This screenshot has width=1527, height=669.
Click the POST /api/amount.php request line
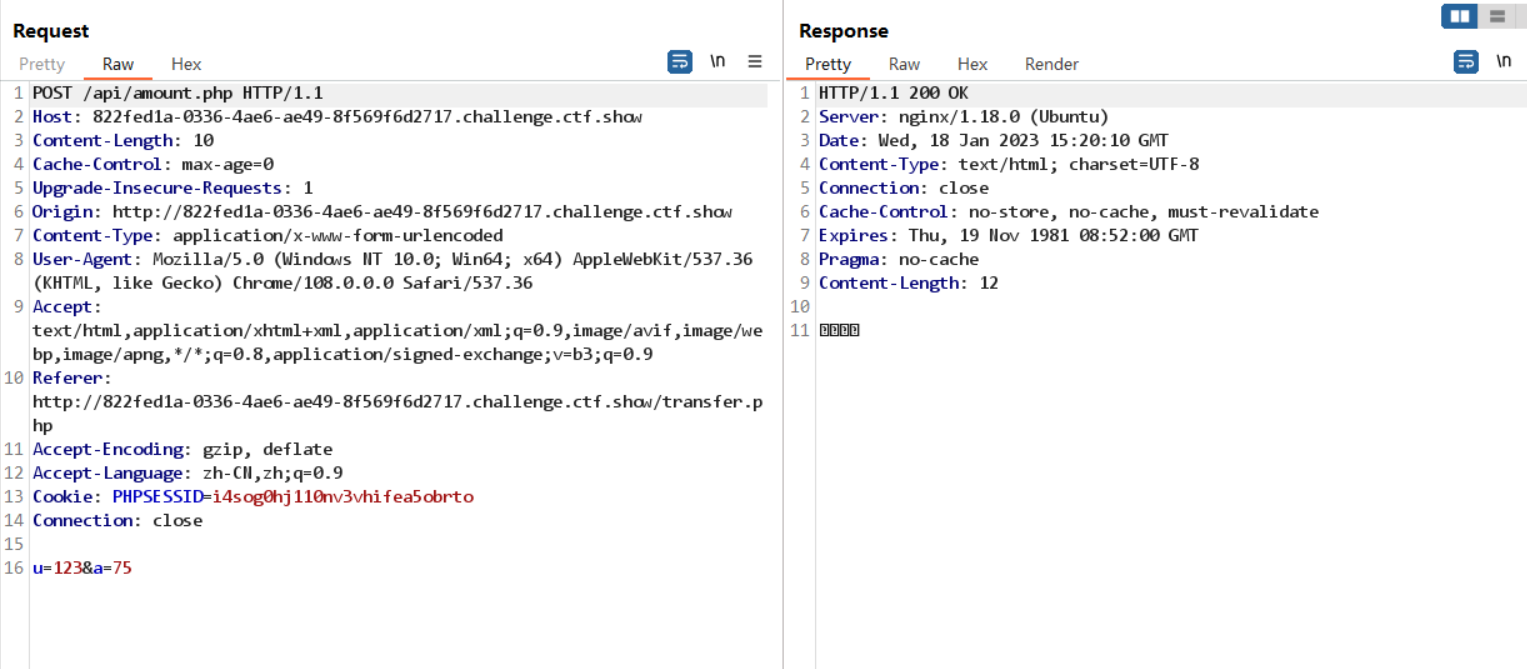tap(177, 93)
